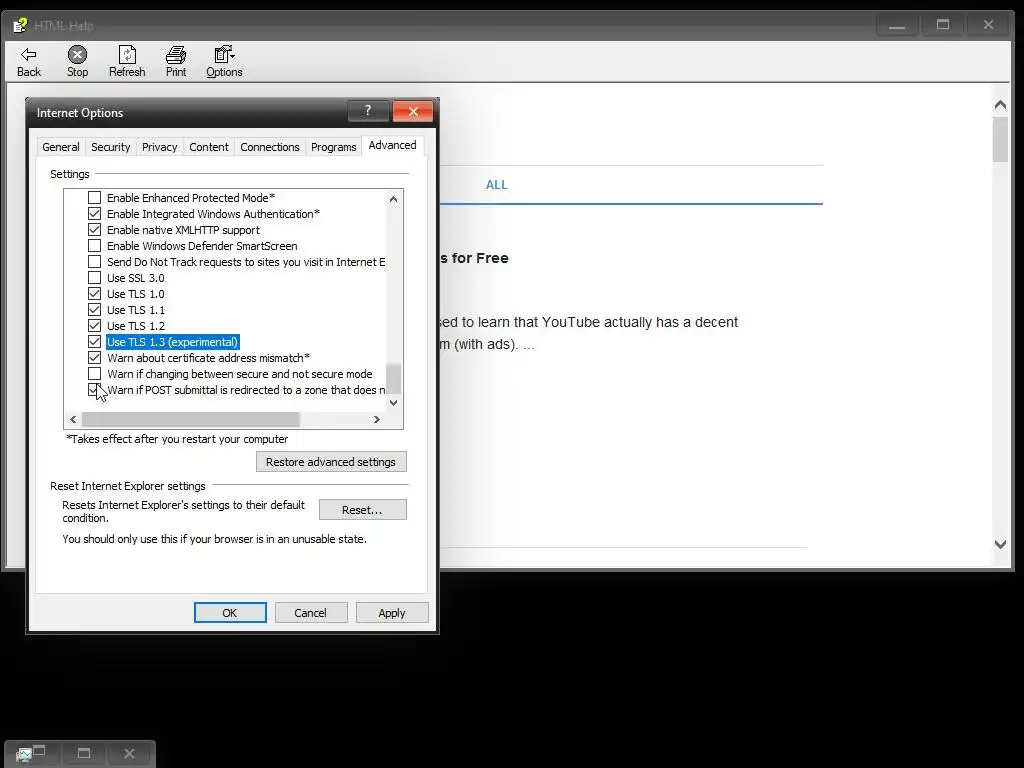The height and width of the screenshot is (768, 1024).
Task: Click settings list scroll left arrow
Action: coord(73,419)
